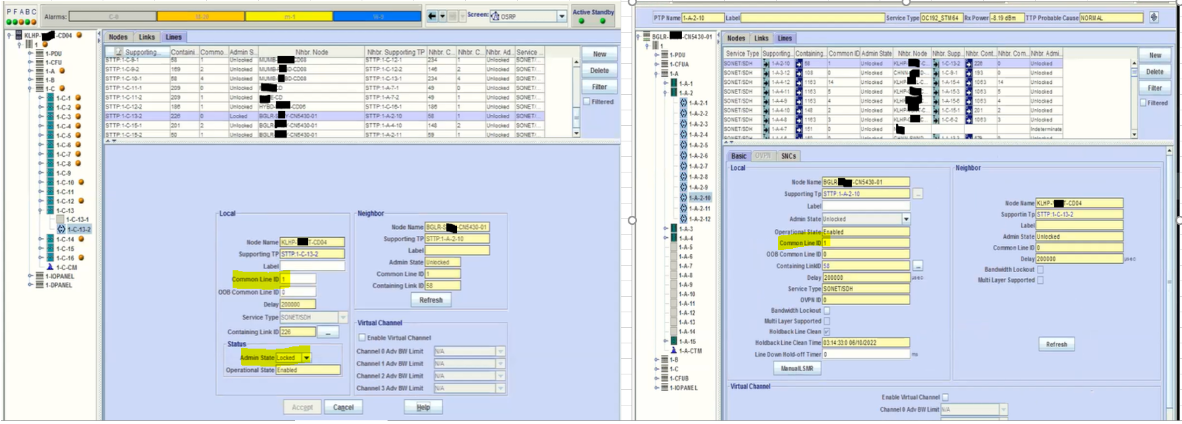Click the Cancel button
The image size is (1182, 424).
[343, 407]
